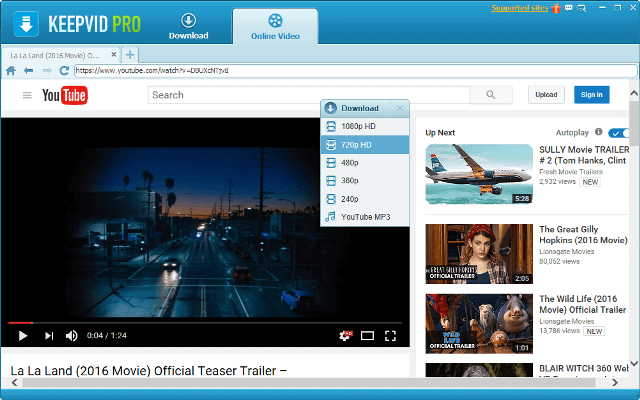Click the YouTube logo
The image size is (640, 400).
65,95
